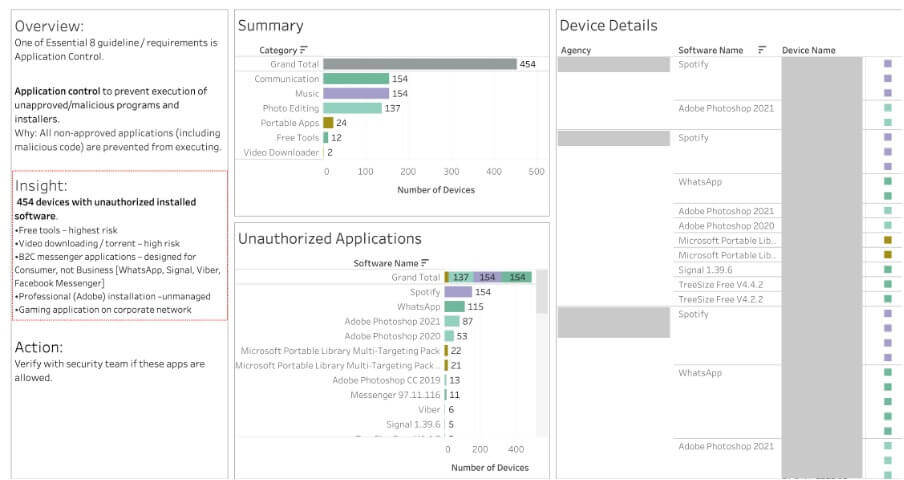
Task: Select the gray Grand Total bar showing 454
Action: [x=420, y=64]
